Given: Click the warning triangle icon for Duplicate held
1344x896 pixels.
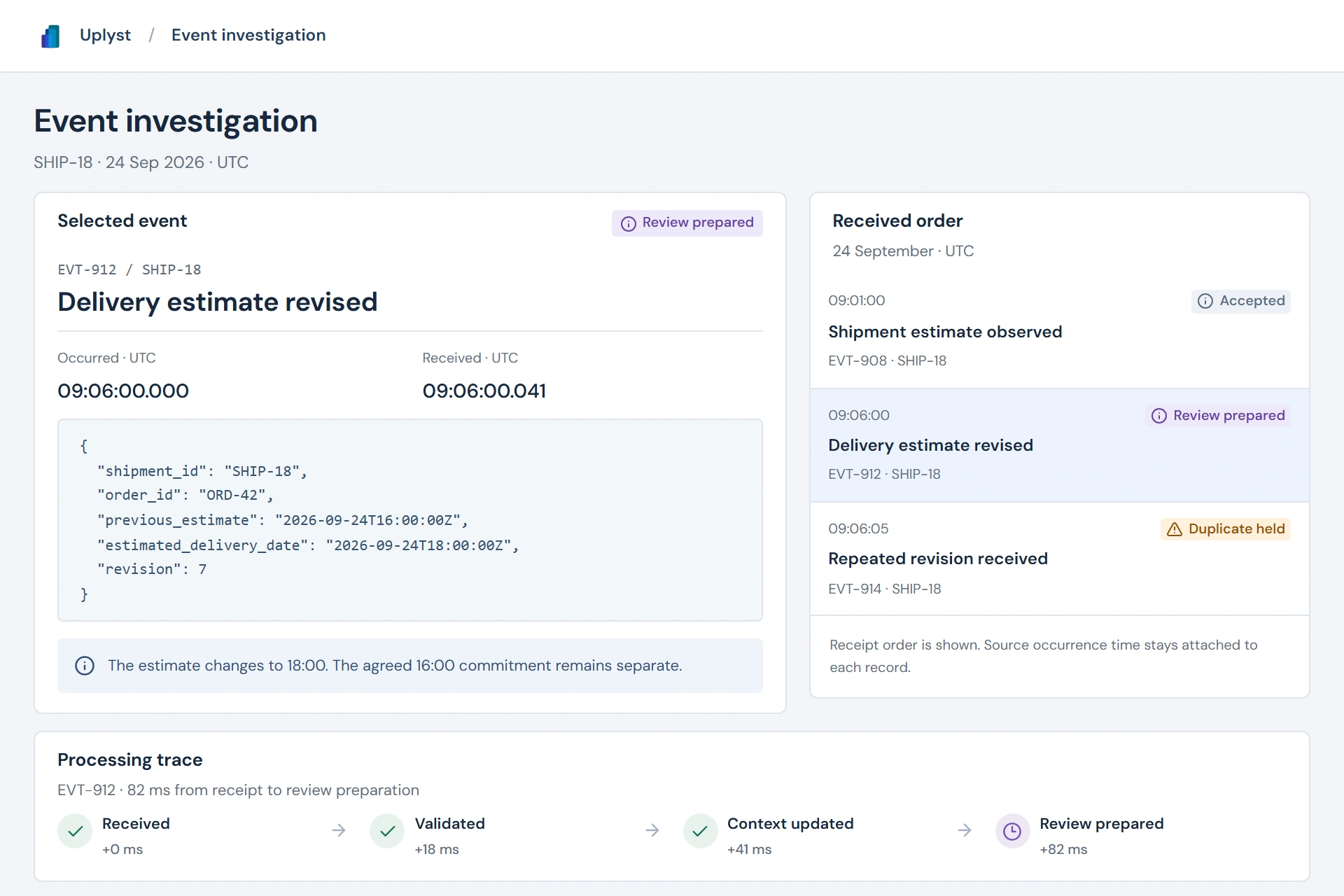Looking at the screenshot, I should (x=1175, y=529).
